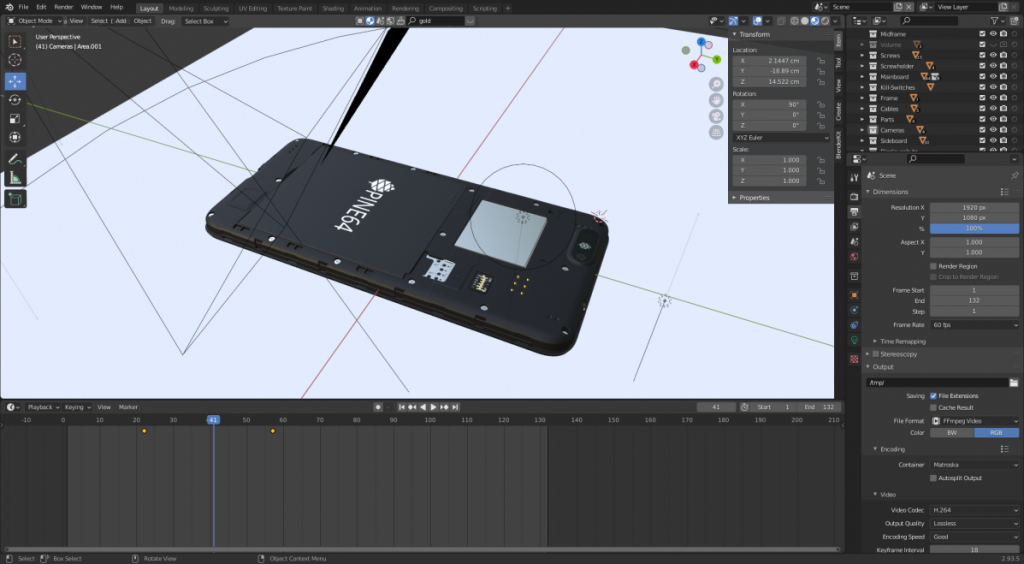Select the Measure tool
Screen dimensions: 1024x564
tap(15, 178)
